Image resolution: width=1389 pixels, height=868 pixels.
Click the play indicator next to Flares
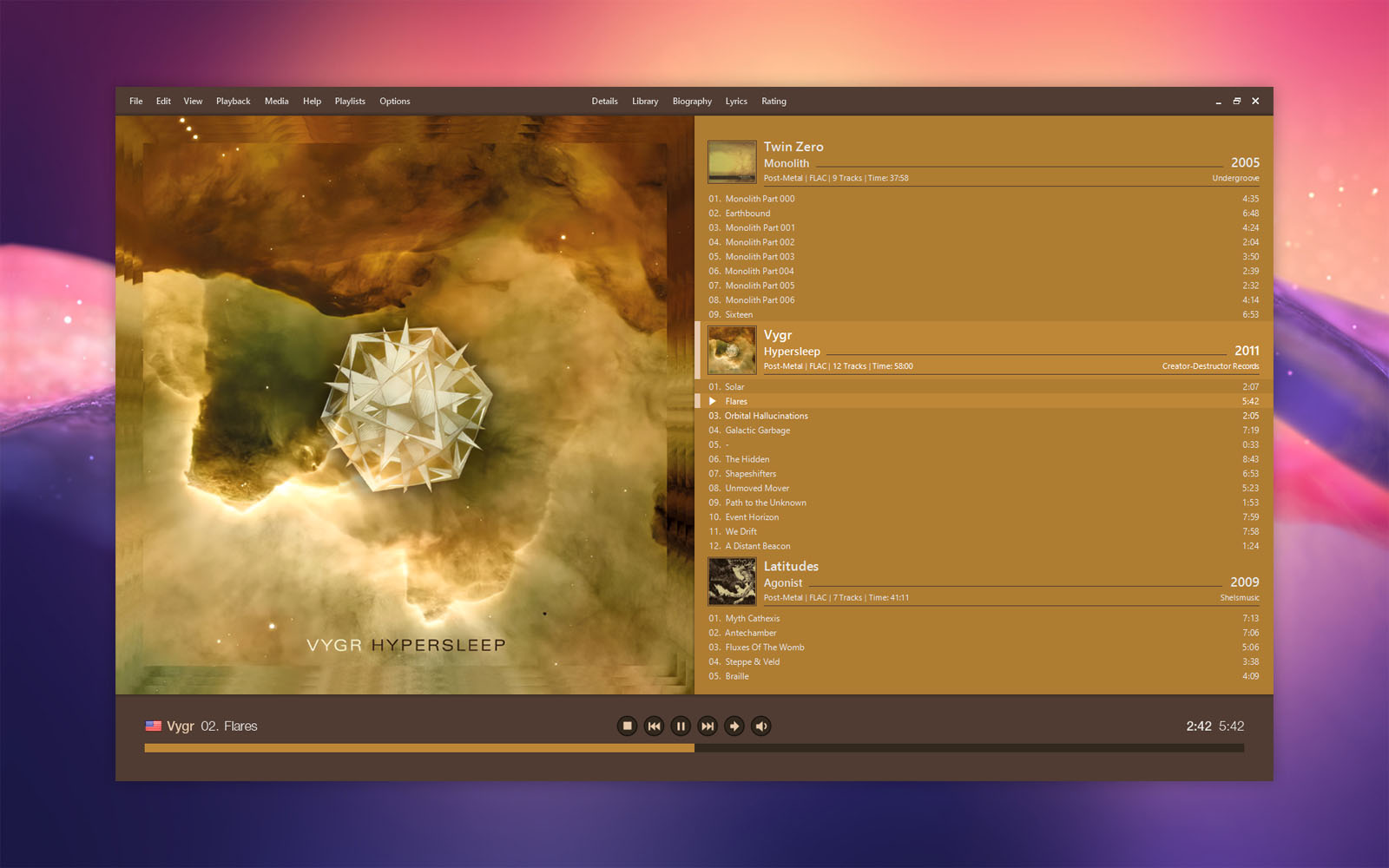point(713,401)
